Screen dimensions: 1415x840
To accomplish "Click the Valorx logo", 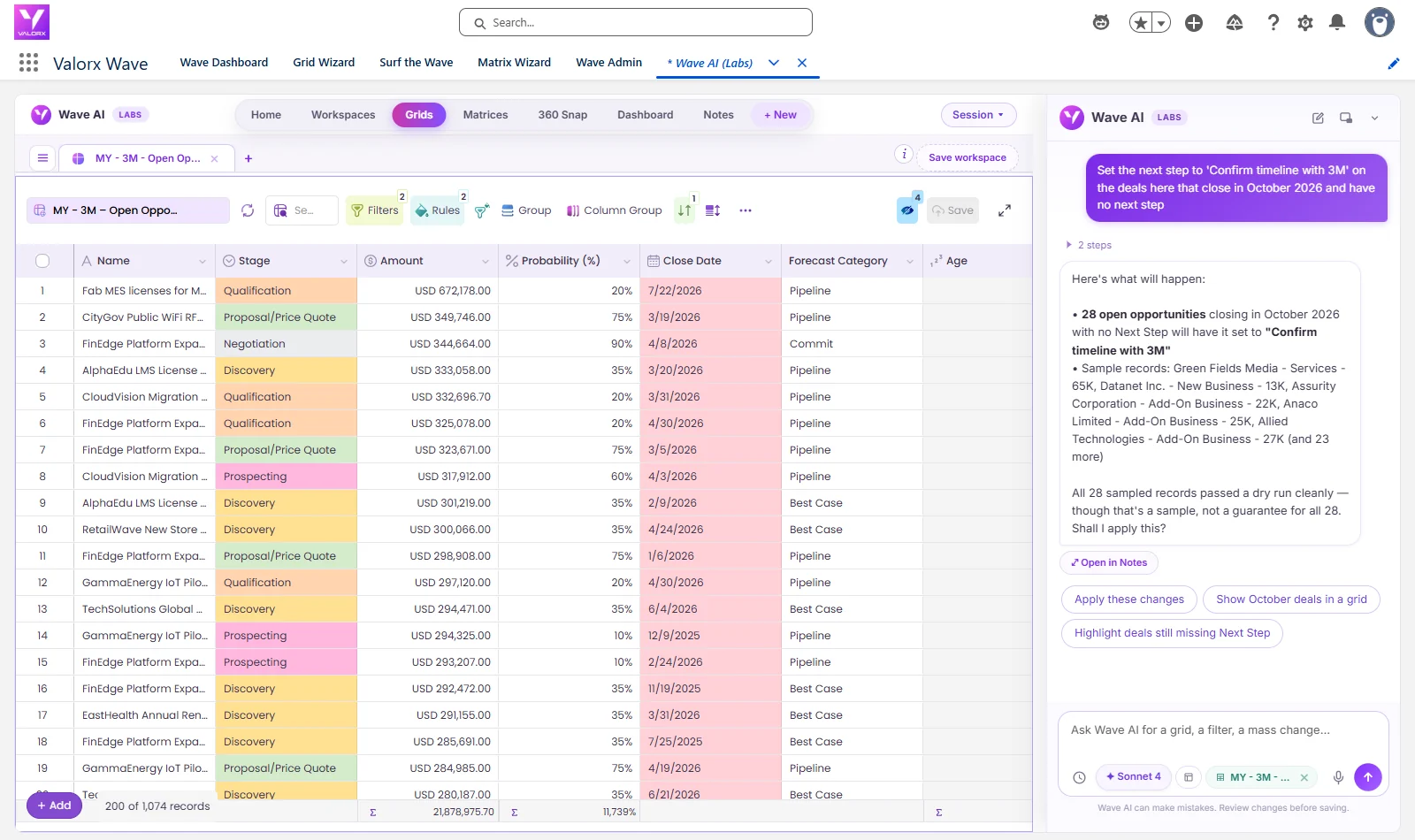I will coord(32,22).
